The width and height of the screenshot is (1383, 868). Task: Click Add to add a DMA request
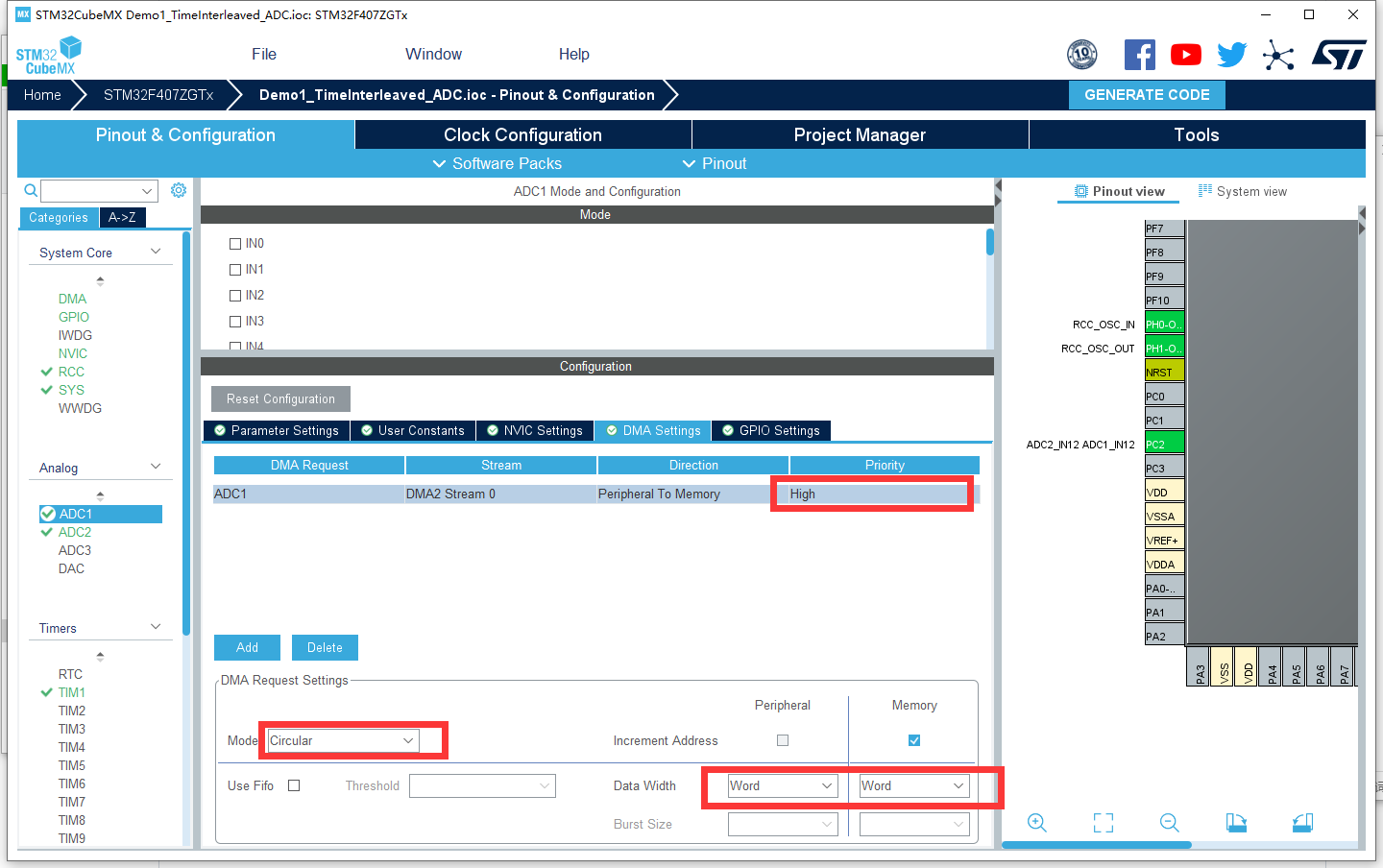point(247,647)
